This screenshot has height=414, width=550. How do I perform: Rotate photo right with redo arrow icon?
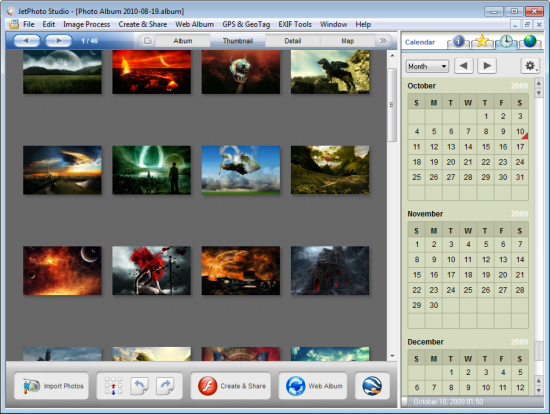click(x=165, y=386)
